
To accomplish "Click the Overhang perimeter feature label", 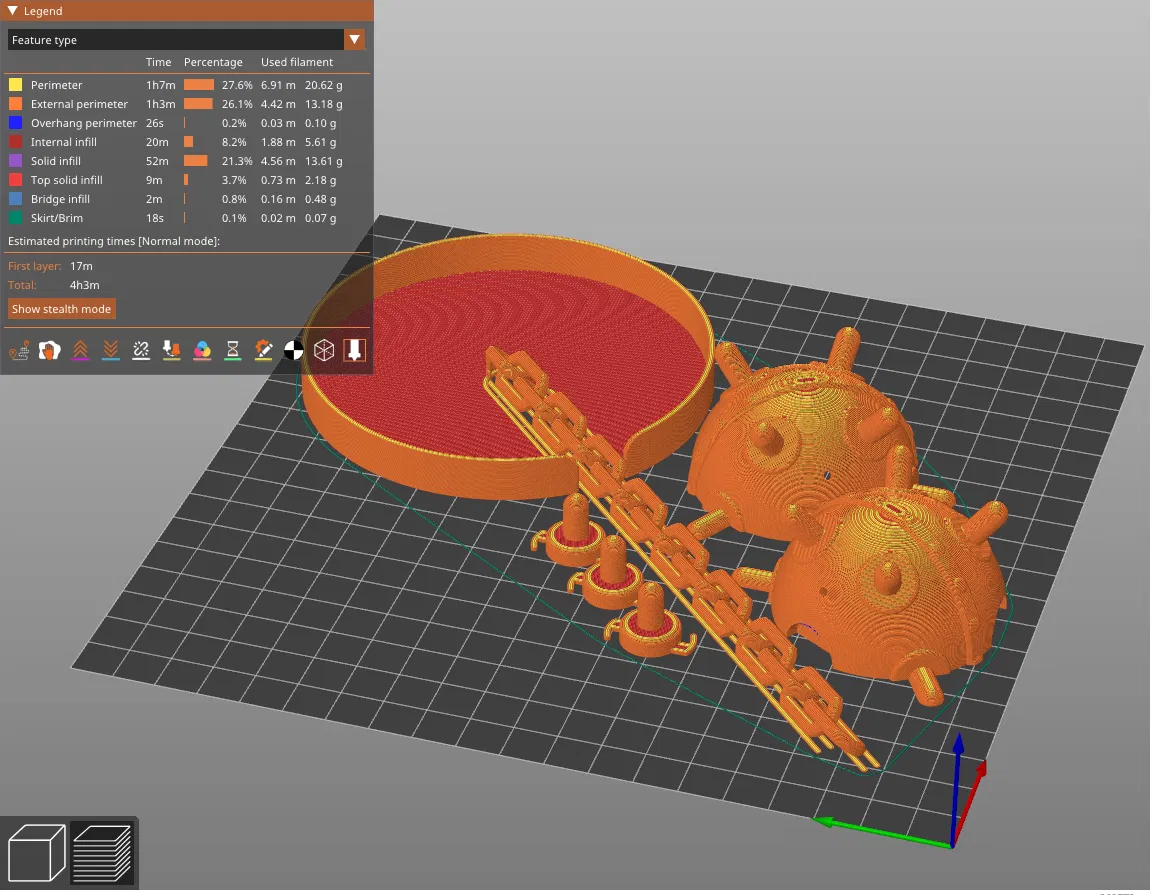I will coord(84,123).
